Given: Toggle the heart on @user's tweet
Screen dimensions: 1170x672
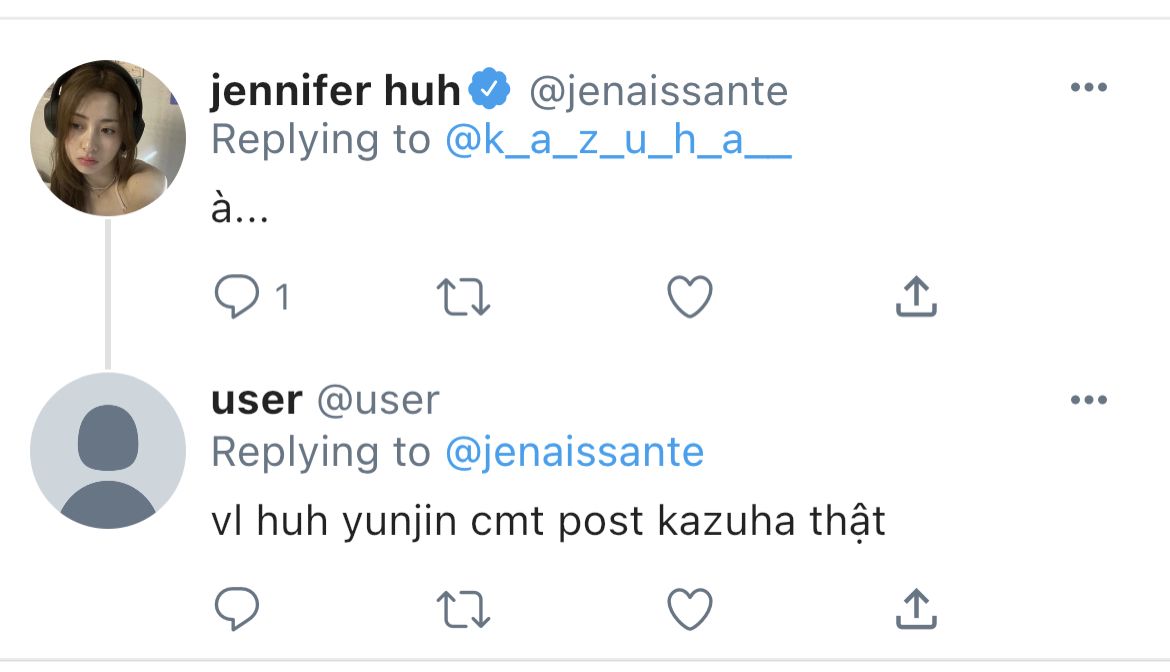Looking at the screenshot, I should point(690,608).
